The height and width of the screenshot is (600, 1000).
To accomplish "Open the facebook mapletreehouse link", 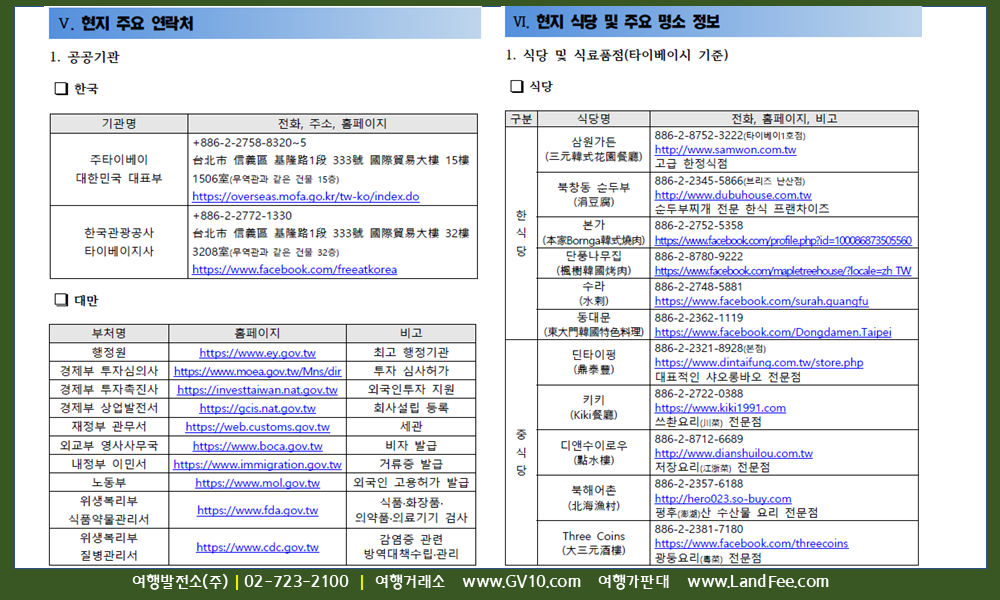I will point(783,271).
